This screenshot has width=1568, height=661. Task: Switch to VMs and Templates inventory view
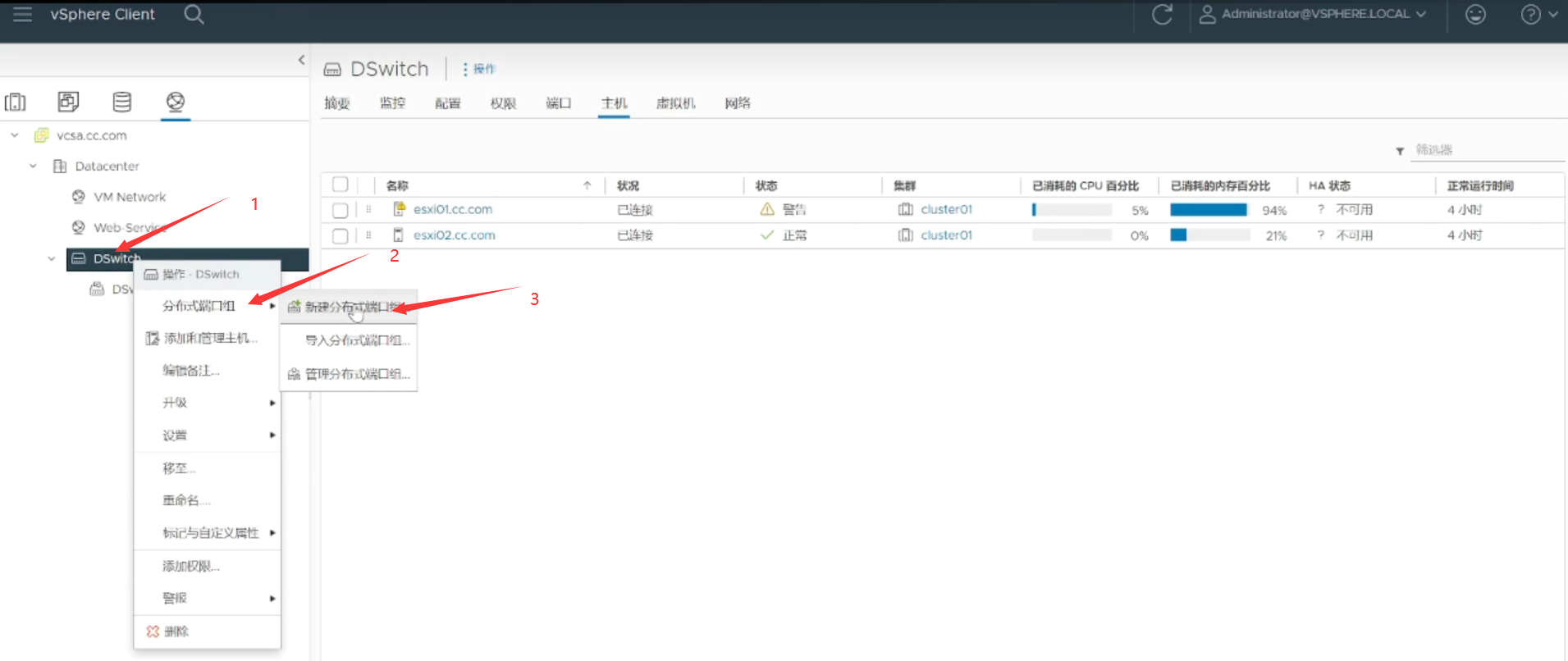point(68,102)
